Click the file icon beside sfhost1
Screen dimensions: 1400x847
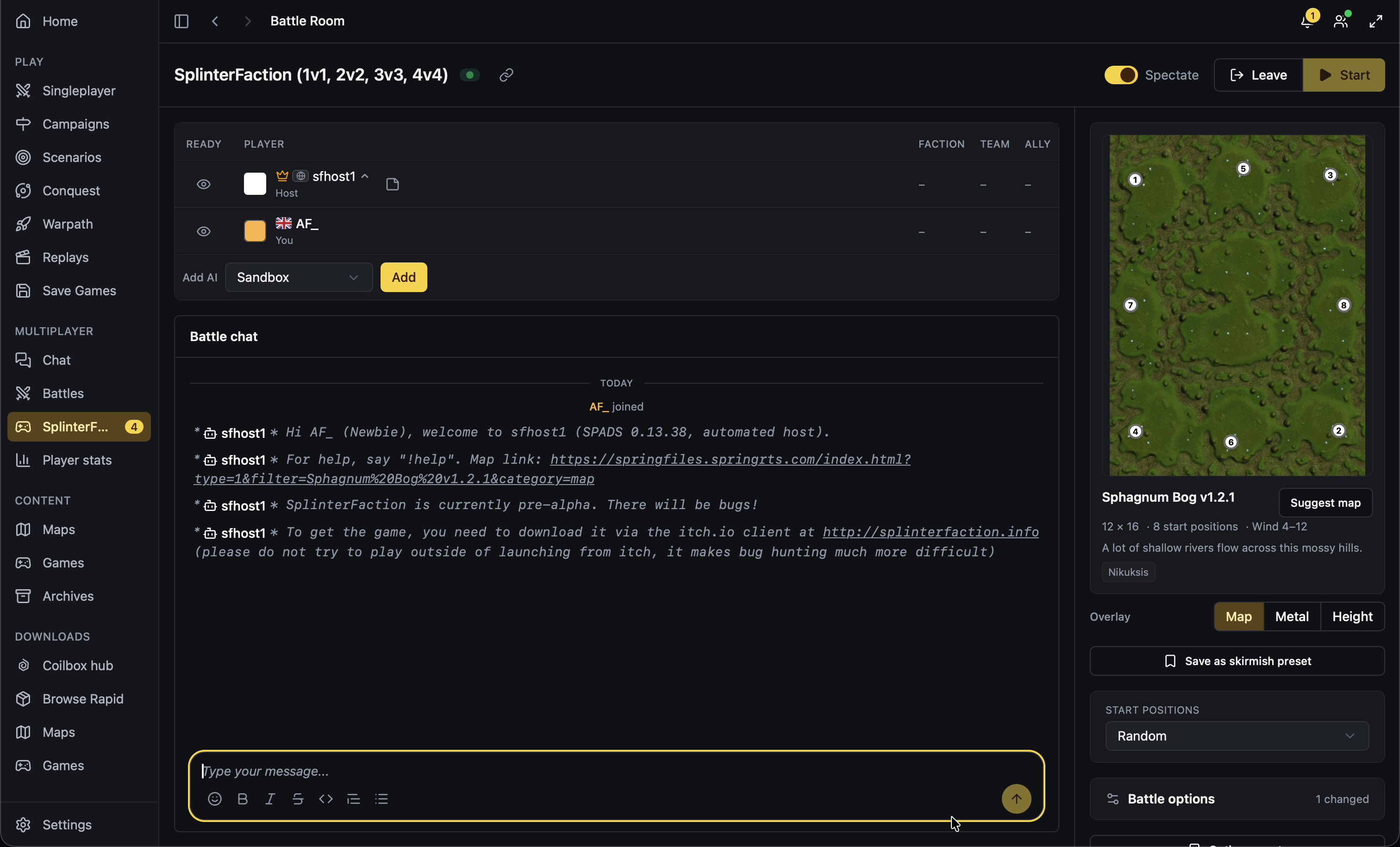pyautogui.click(x=393, y=184)
